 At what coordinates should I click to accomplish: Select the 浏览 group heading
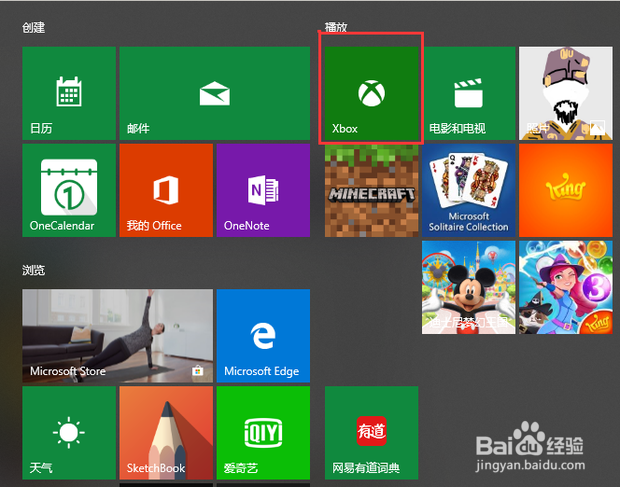tap(34, 270)
